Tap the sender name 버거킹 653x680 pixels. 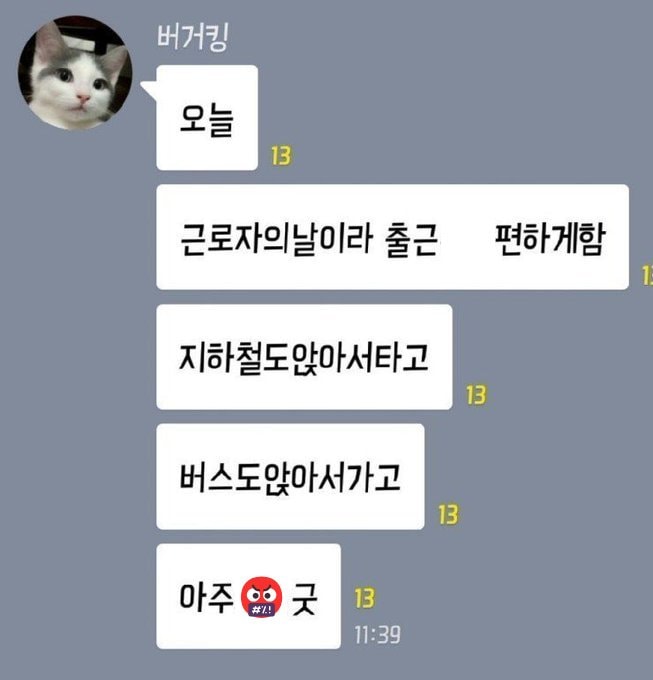(x=193, y=37)
